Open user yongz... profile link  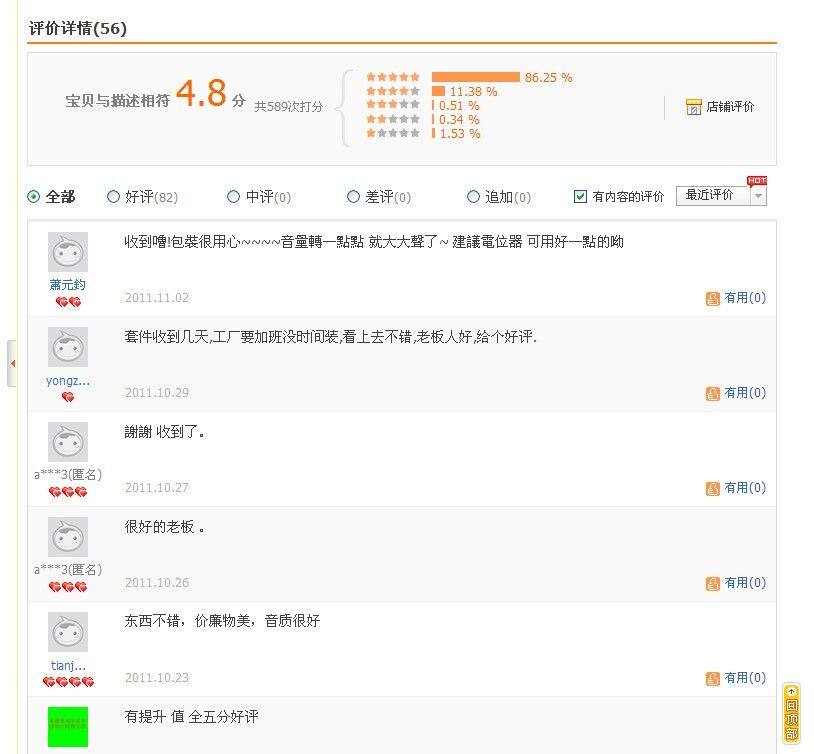click(68, 381)
